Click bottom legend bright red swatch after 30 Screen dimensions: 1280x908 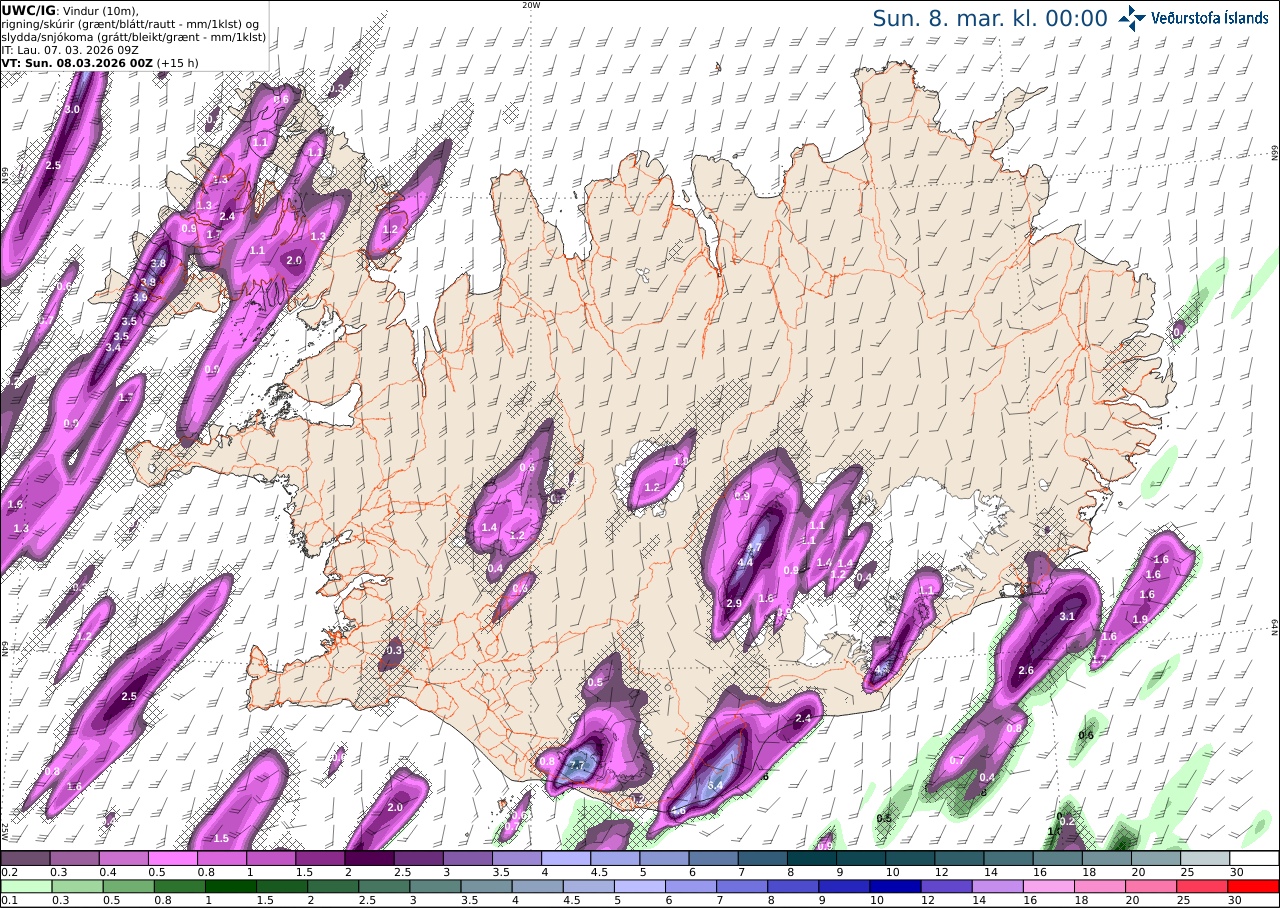1254,886
